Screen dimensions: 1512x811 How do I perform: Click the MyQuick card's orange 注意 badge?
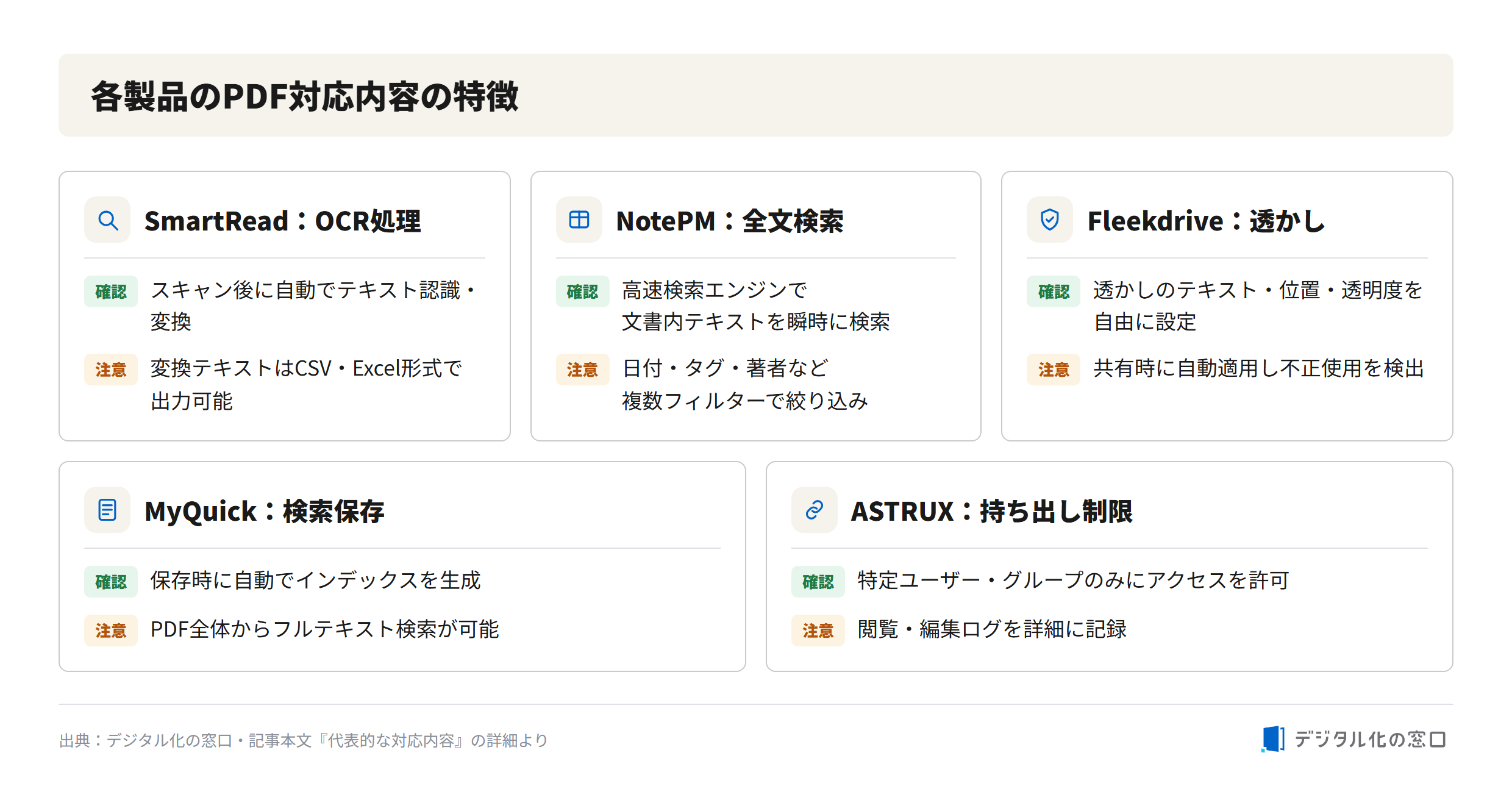(111, 631)
